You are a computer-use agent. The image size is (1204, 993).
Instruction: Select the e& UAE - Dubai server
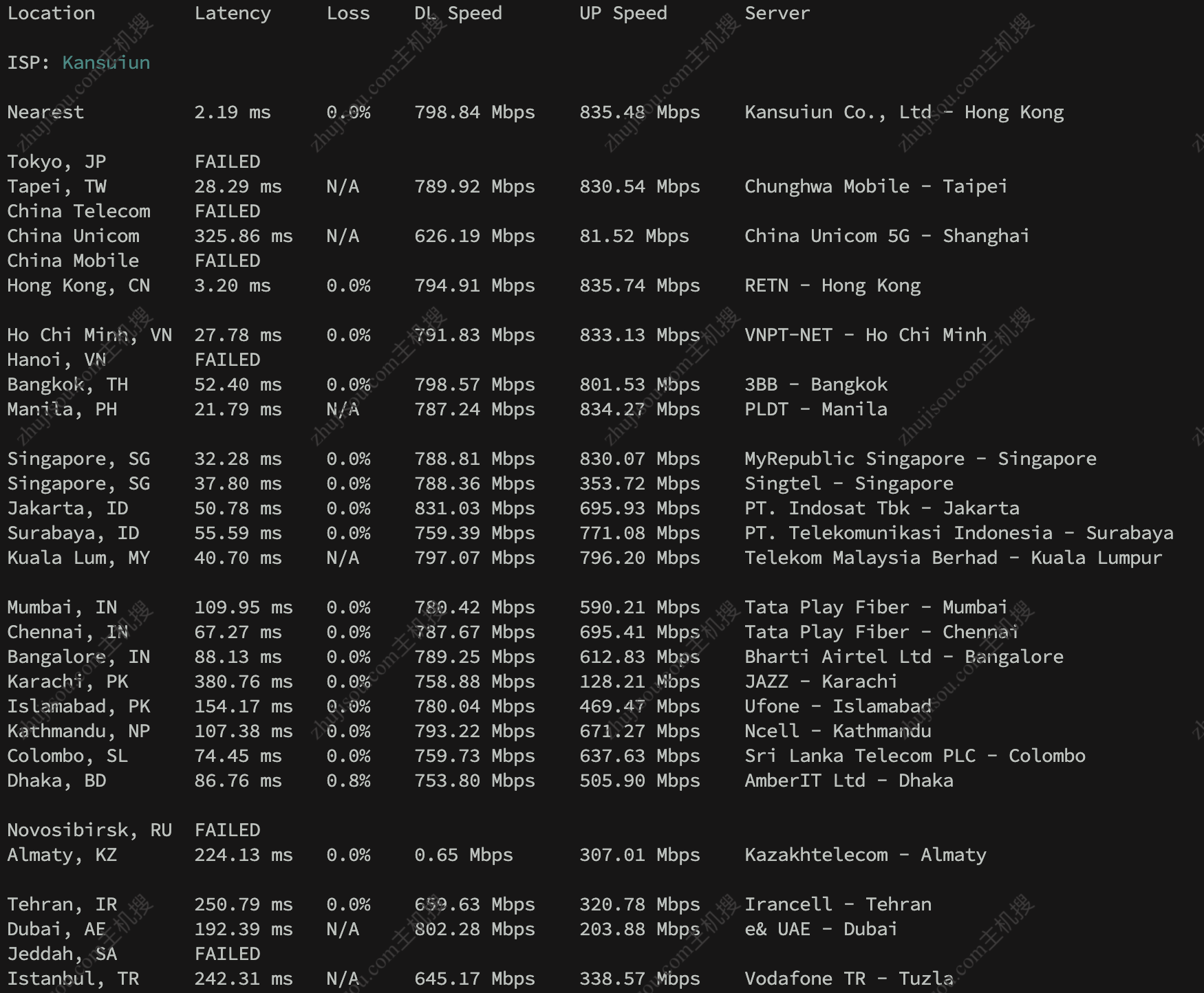tap(821, 929)
